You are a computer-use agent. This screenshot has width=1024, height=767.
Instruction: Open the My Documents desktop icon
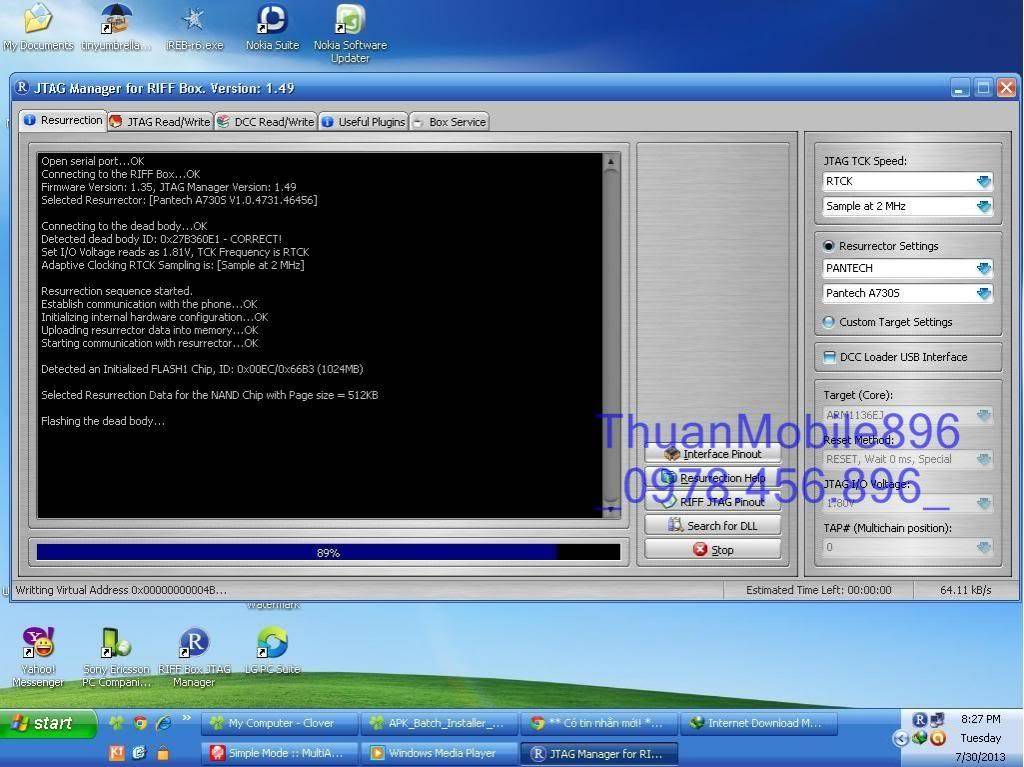[x=38, y=26]
